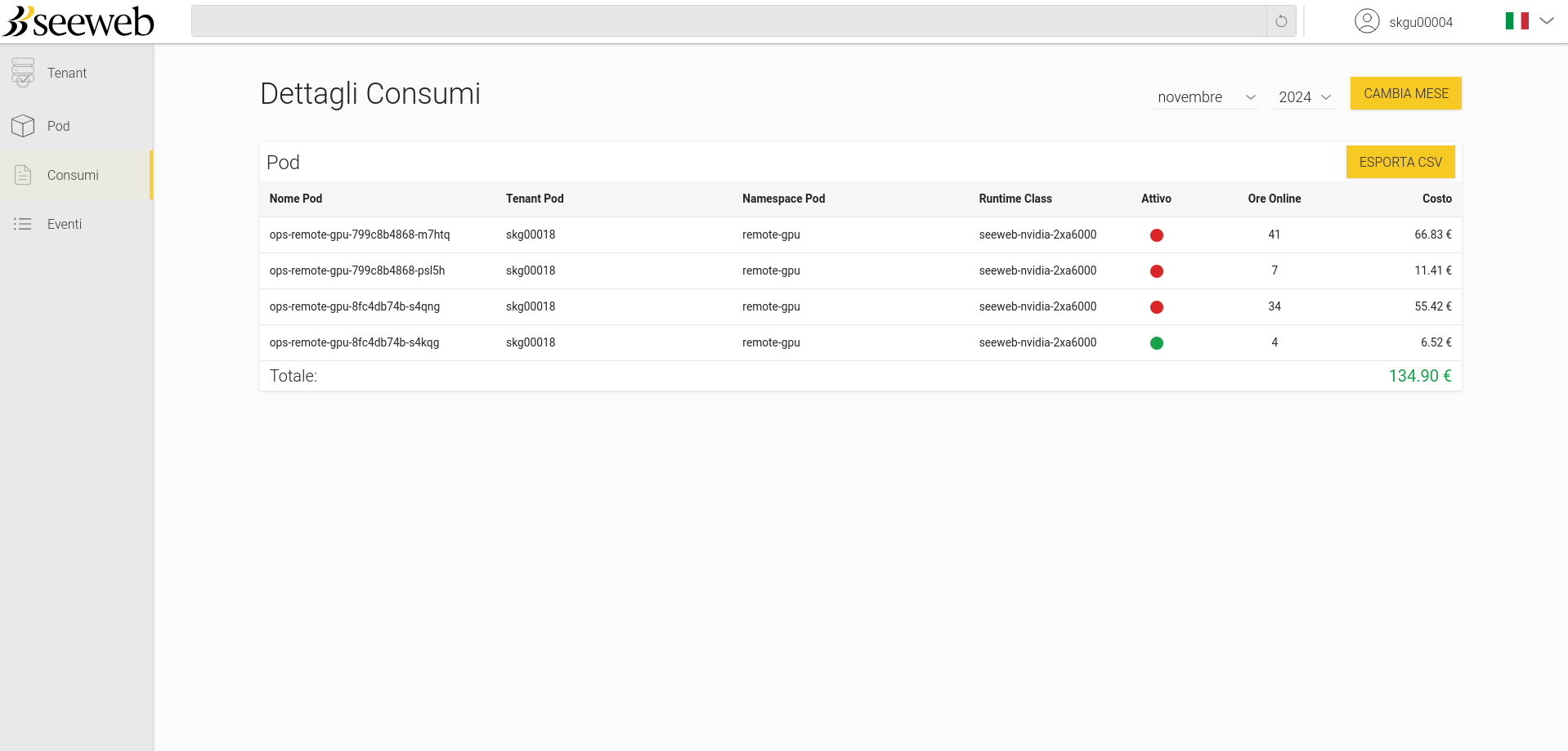
Task: Click the reload icon in top bar
Action: pos(1281,21)
